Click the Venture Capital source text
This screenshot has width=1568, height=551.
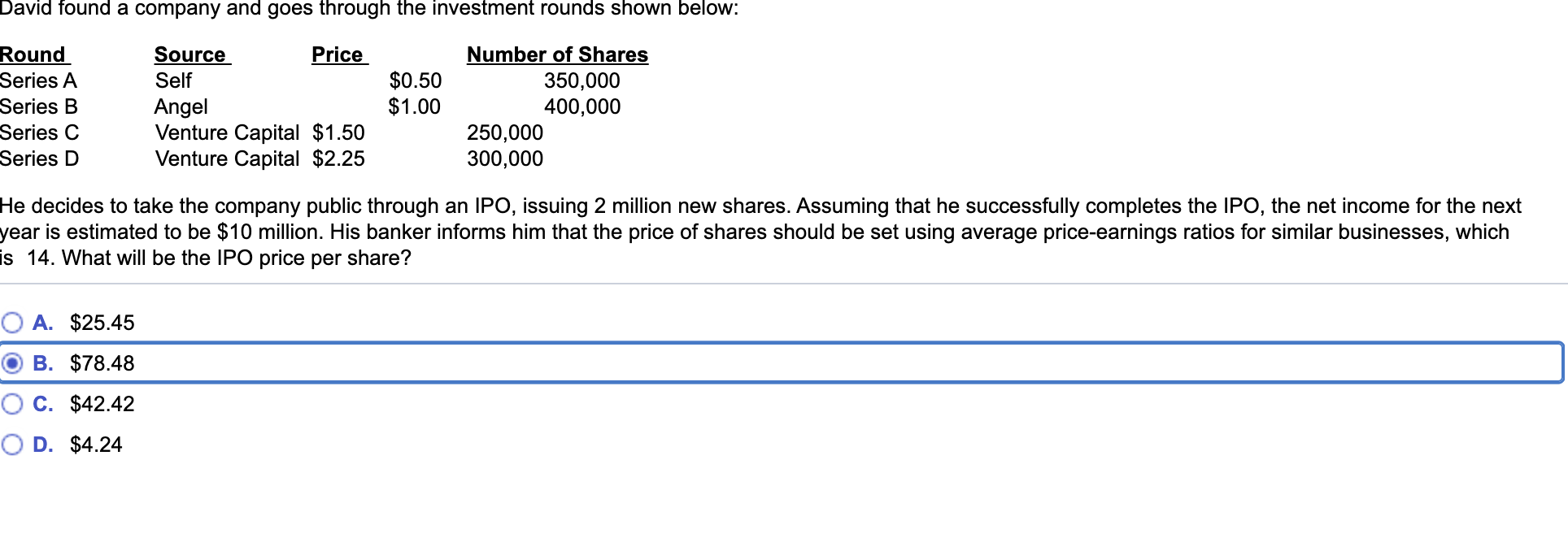click(x=227, y=132)
